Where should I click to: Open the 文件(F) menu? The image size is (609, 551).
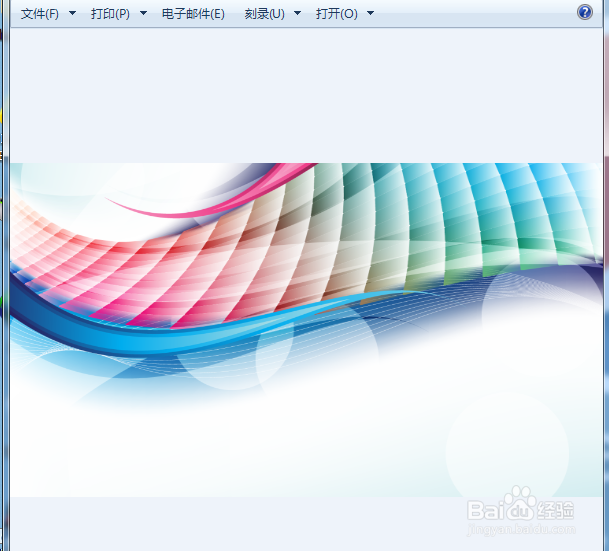(x=40, y=14)
